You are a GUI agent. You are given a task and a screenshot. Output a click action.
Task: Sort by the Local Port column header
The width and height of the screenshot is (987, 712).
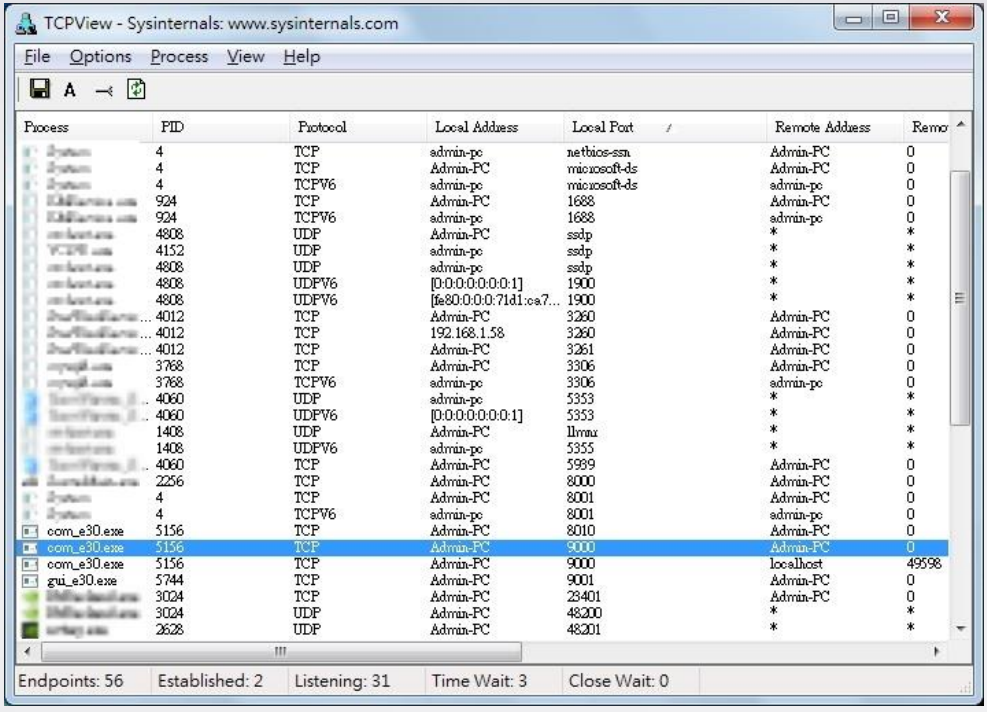[665, 127]
